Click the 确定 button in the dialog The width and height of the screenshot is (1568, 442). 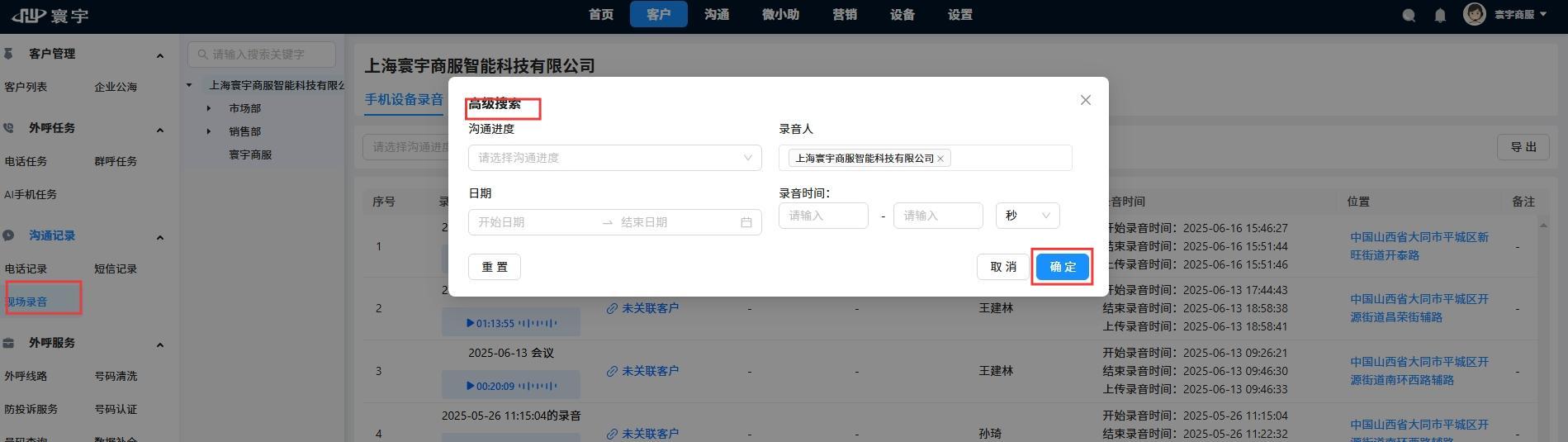(1063, 267)
